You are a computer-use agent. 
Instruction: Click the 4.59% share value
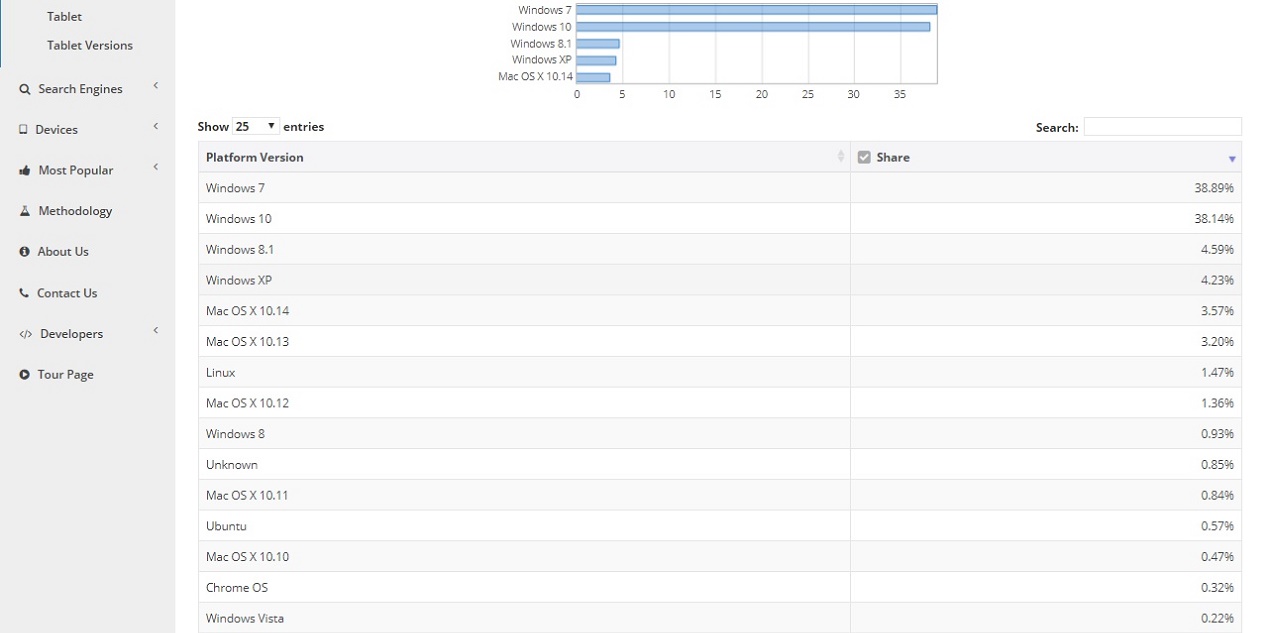click(x=1217, y=250)
